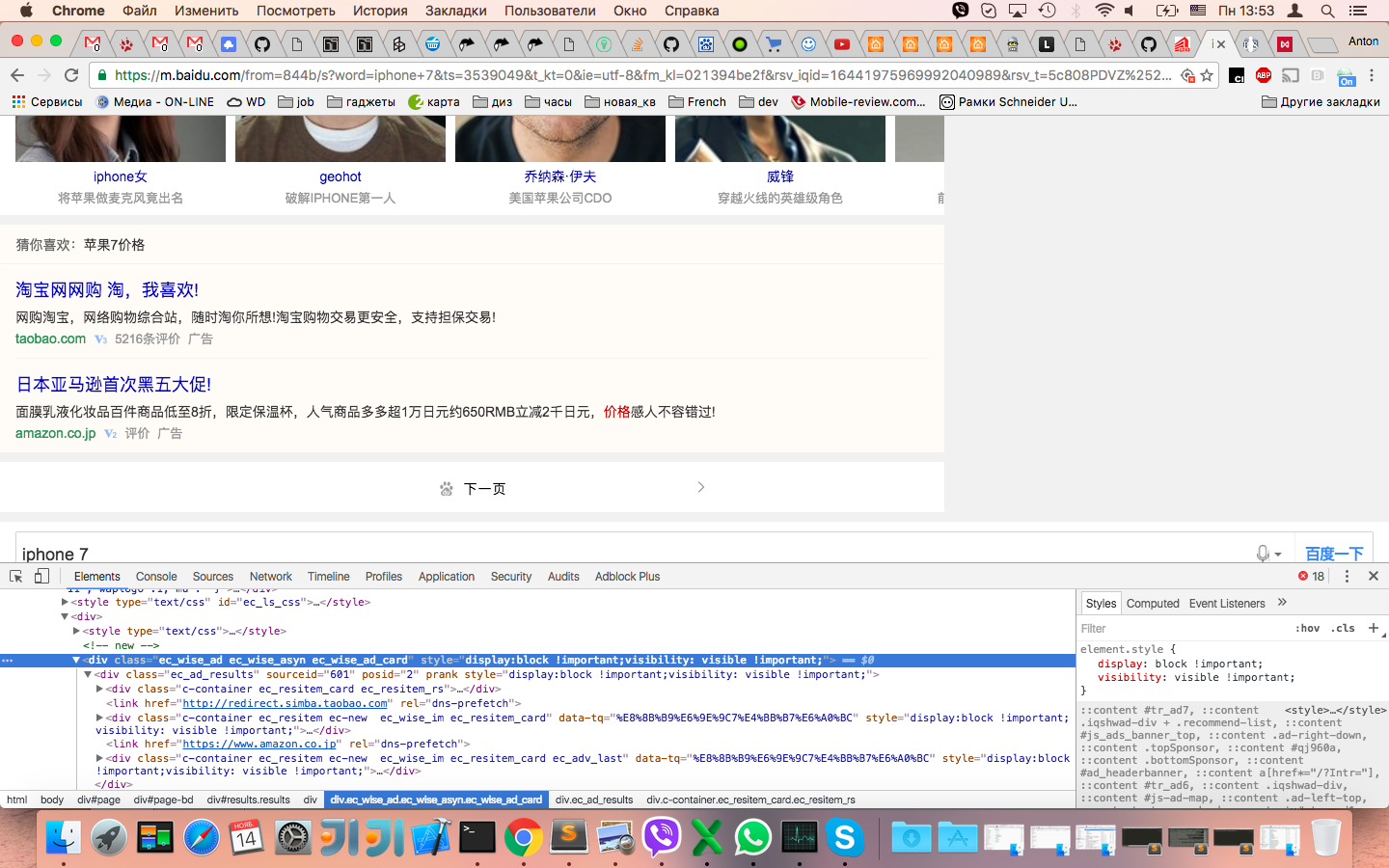Viewport: 1389px width, 868px height.
Task: Open the 乔纳森·伊夫 related person link
Action: pos(560,176)
